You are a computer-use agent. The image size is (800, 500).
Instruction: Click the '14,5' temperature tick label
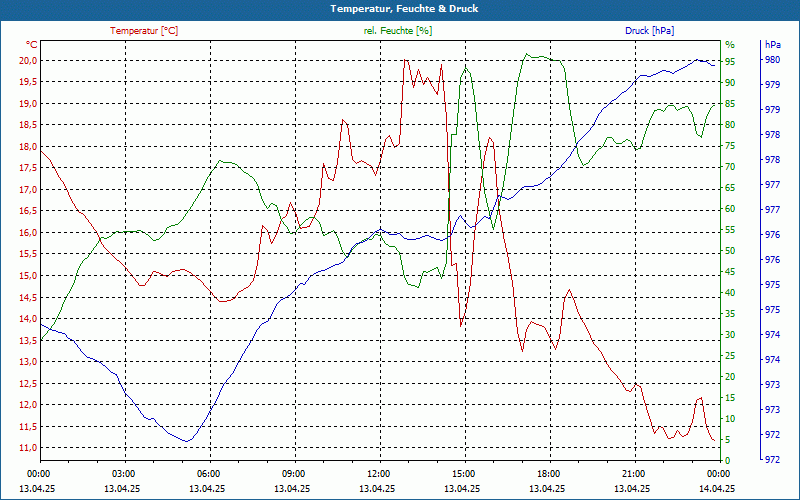28,297
